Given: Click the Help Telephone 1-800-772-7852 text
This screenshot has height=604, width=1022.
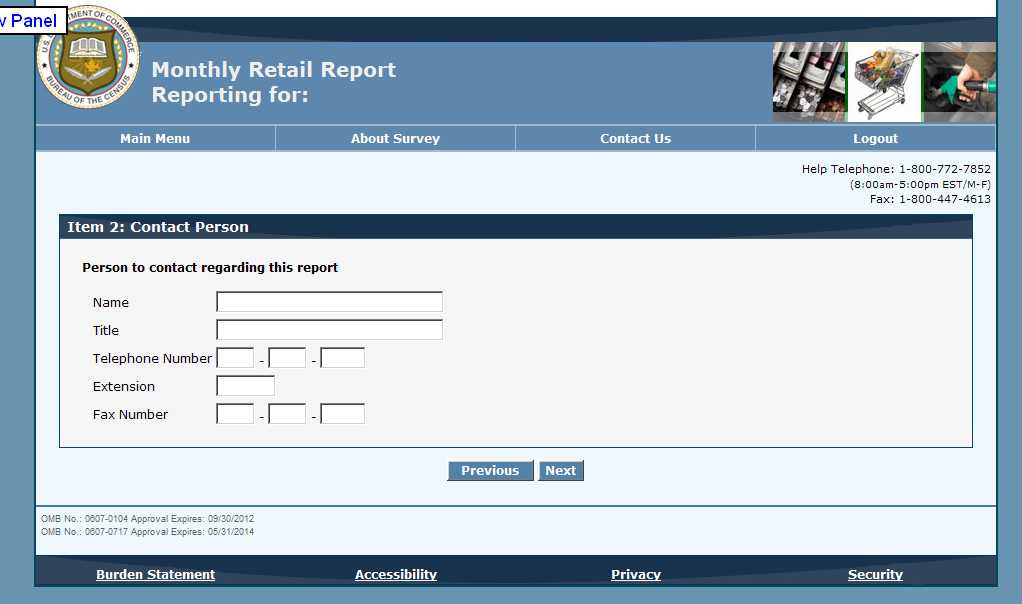Looking at the screenshot, I should (896, 169).
